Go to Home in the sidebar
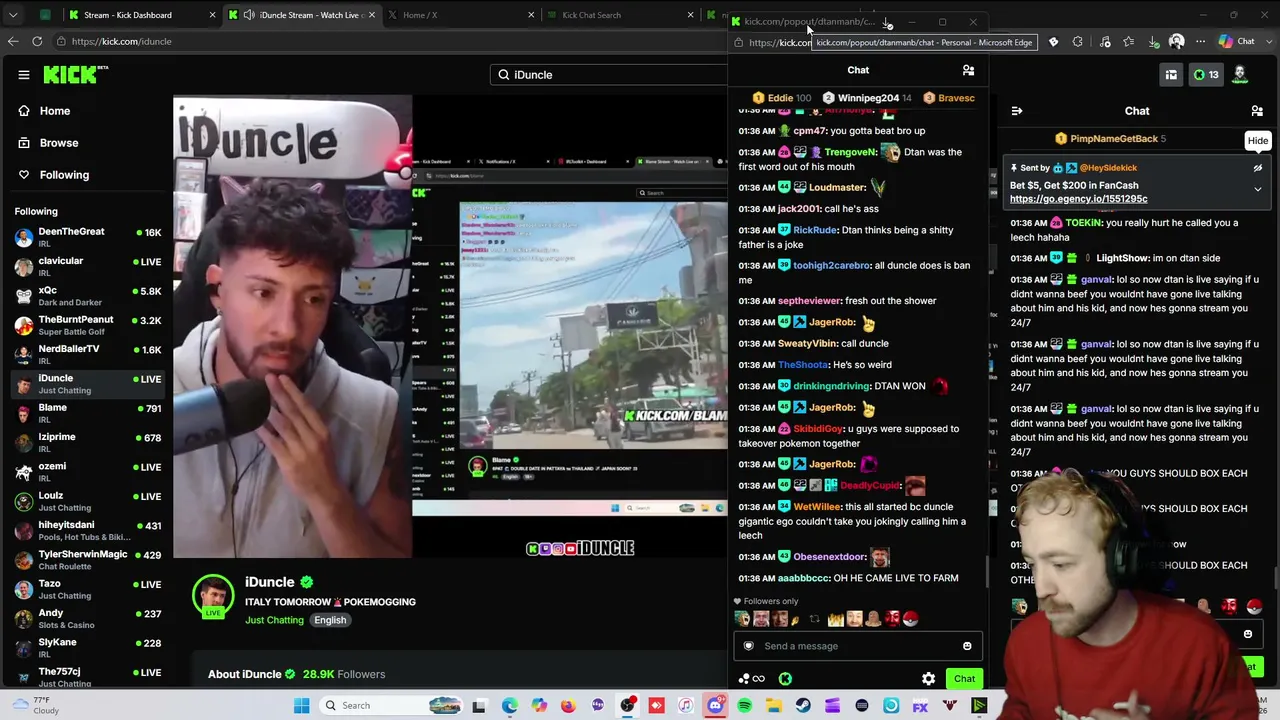Viewport: 1280px width, 720px height. click(x=55, y=111)
